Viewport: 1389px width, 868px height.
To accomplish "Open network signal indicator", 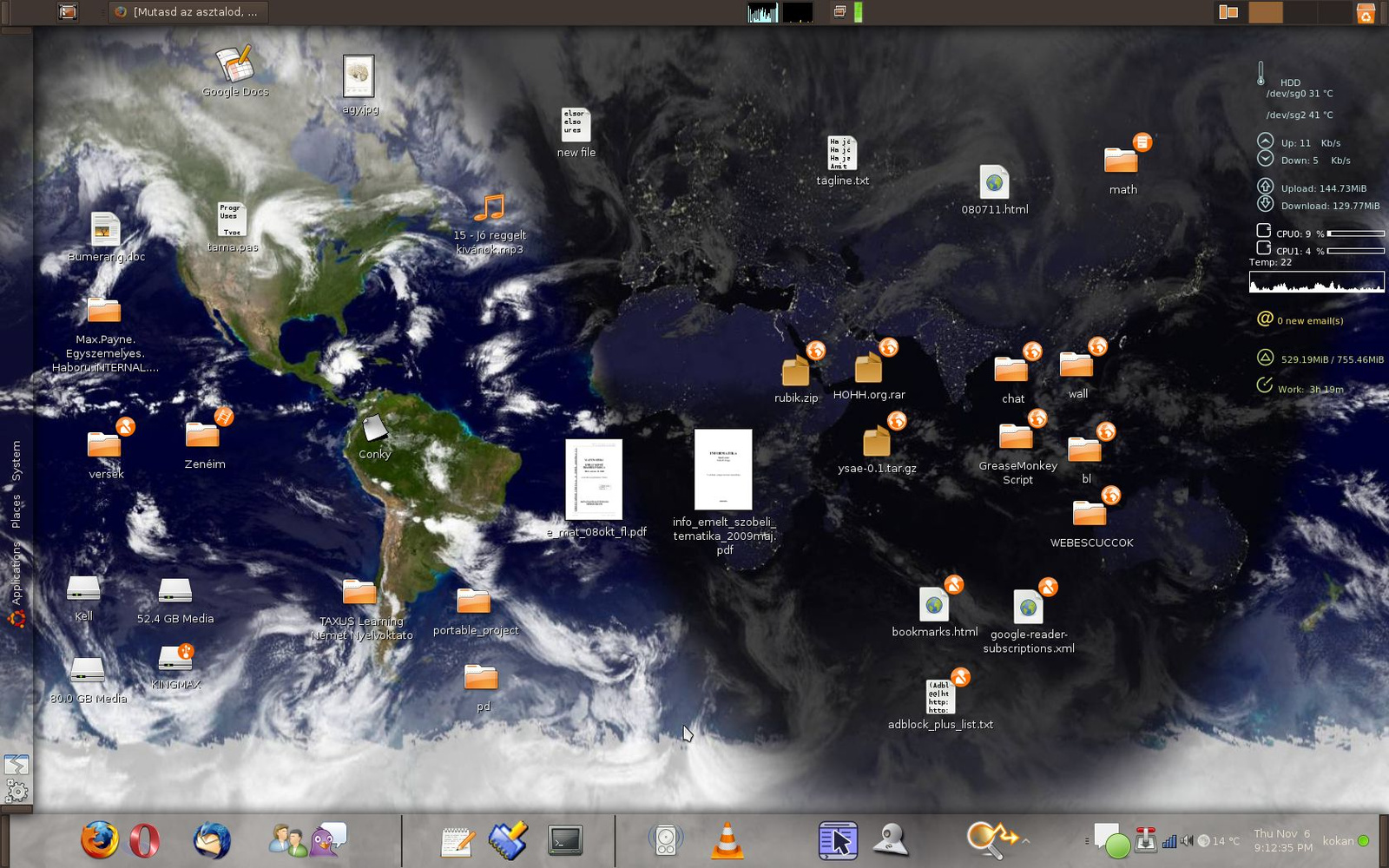I will pos(1169,840).
